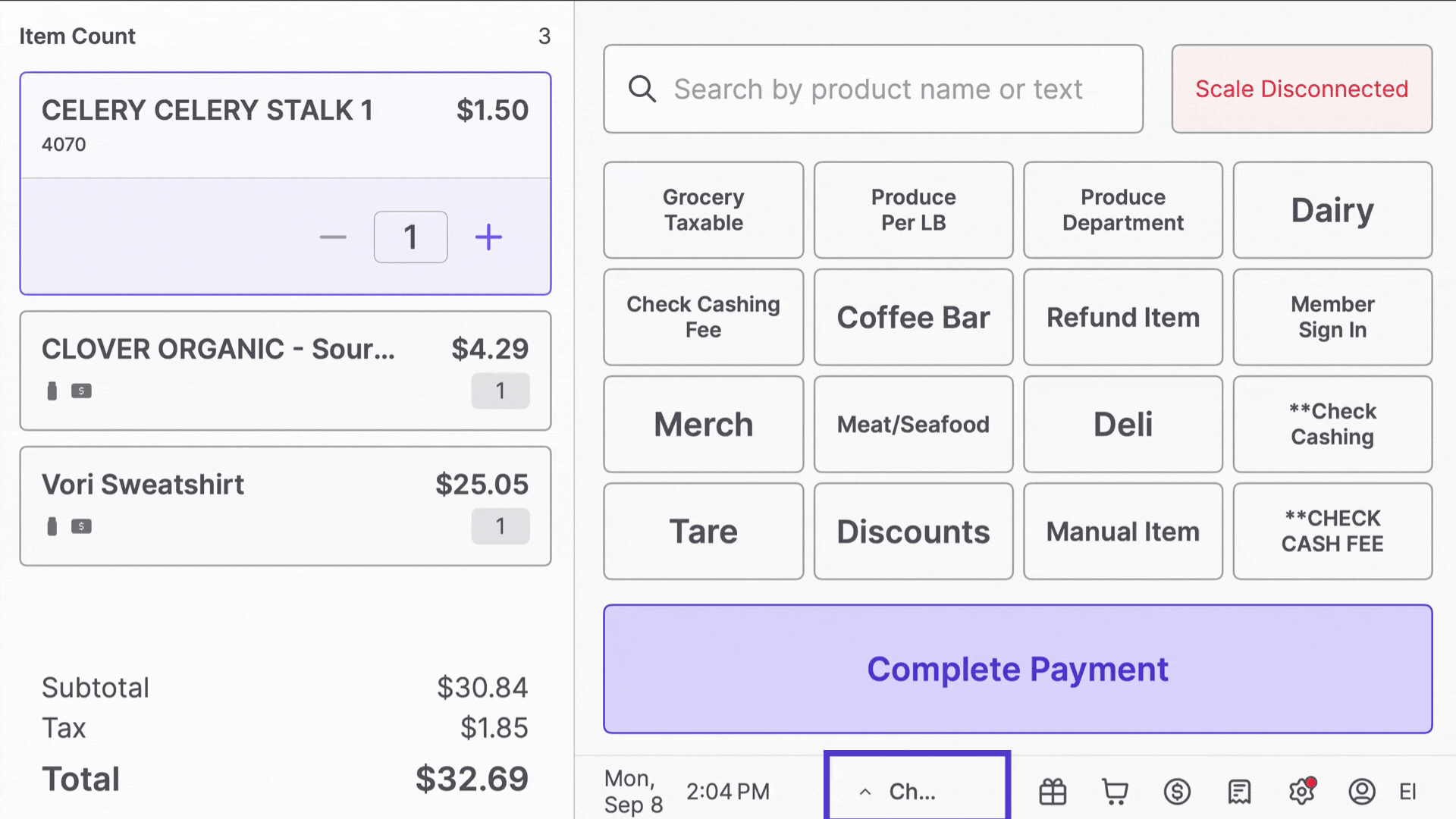Viewport: 1456px width, 819px height.
Task: Click the search magnifier icon
Action: pyautogui.click(x=642, y=89)
